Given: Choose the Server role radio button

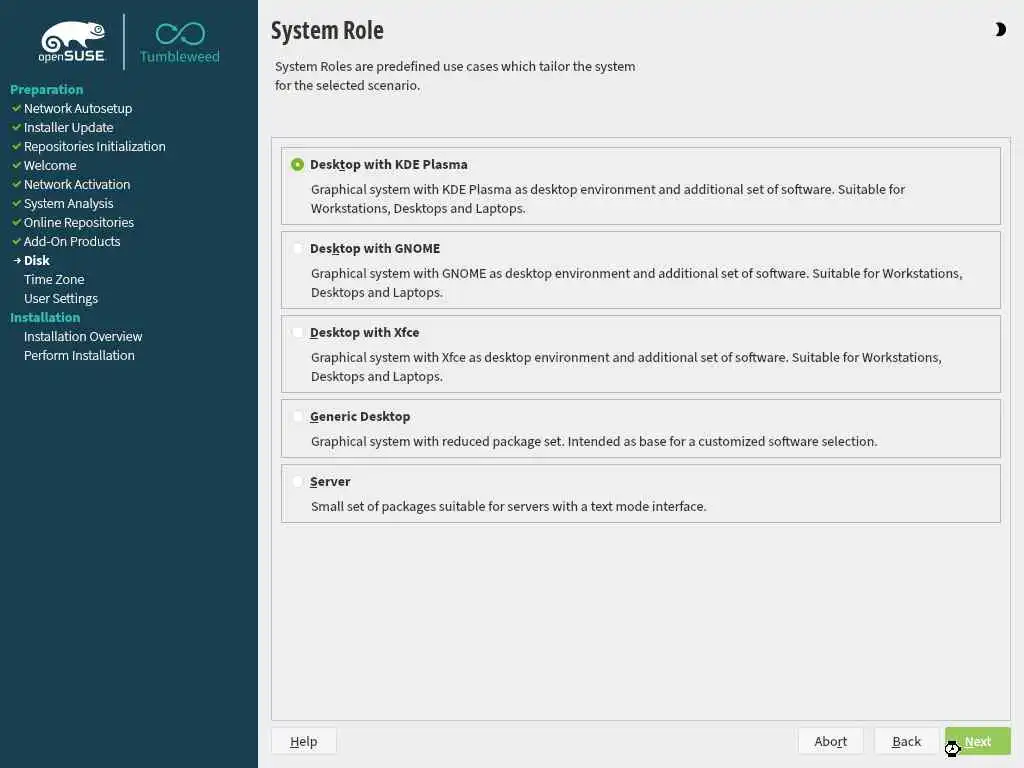Looking at the screenshot, I should tap(298, 482).
